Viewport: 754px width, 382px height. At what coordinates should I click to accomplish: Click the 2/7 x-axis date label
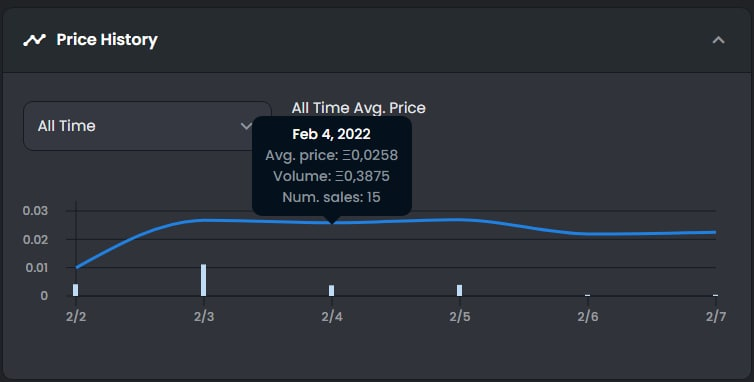pyautogui.click(x=716, y=317)
